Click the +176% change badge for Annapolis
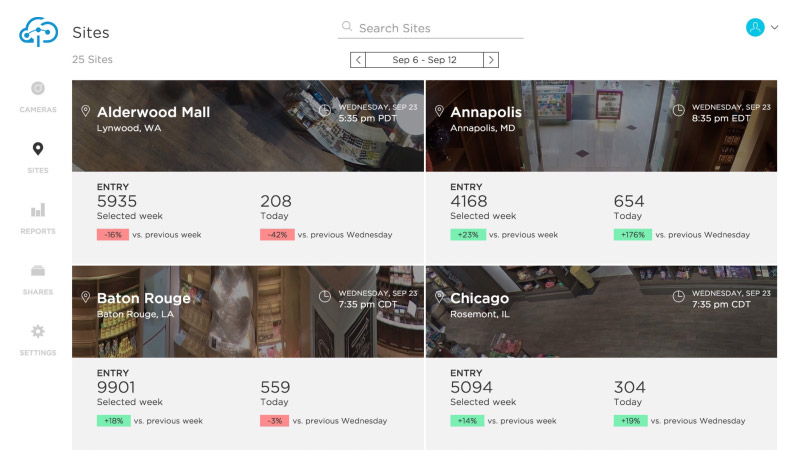This screenshot has width=800, height=452. [632, 235]
